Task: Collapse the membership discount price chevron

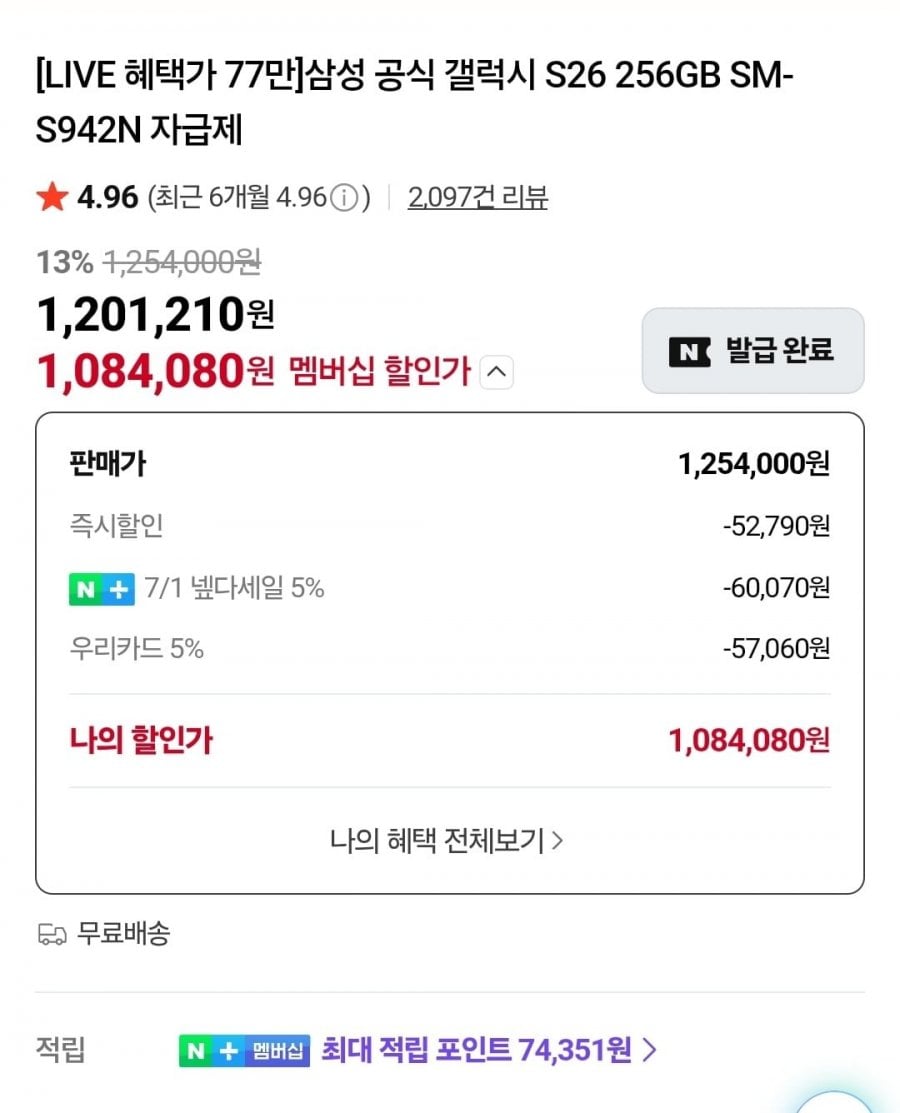Action: (497, 372)
